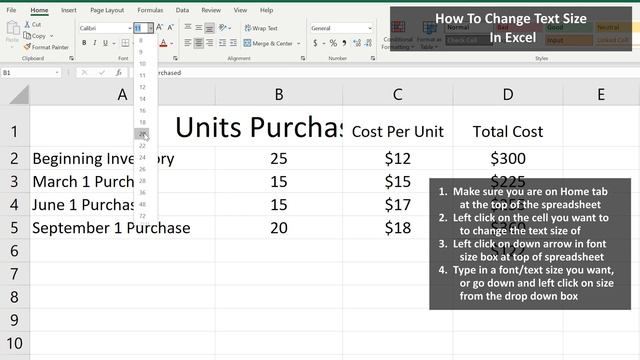Click the Paste clipboard icon

13,28
